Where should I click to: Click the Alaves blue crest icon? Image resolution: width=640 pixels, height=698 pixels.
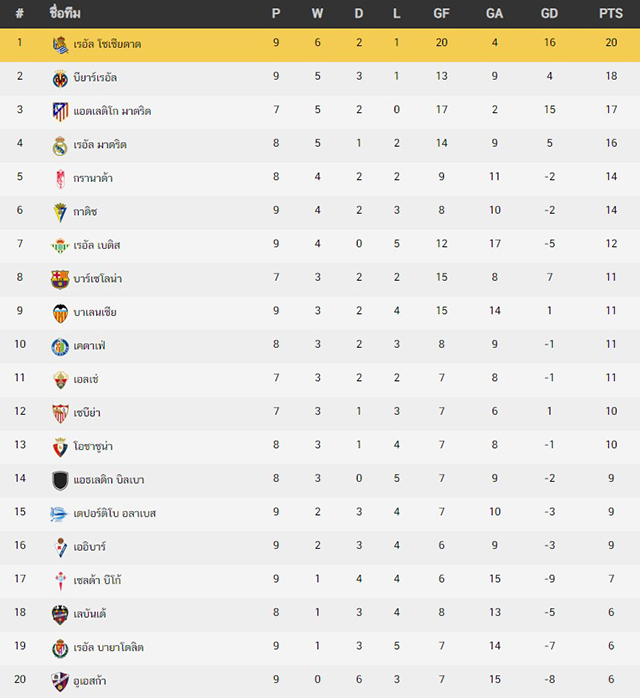coord(60,514)
